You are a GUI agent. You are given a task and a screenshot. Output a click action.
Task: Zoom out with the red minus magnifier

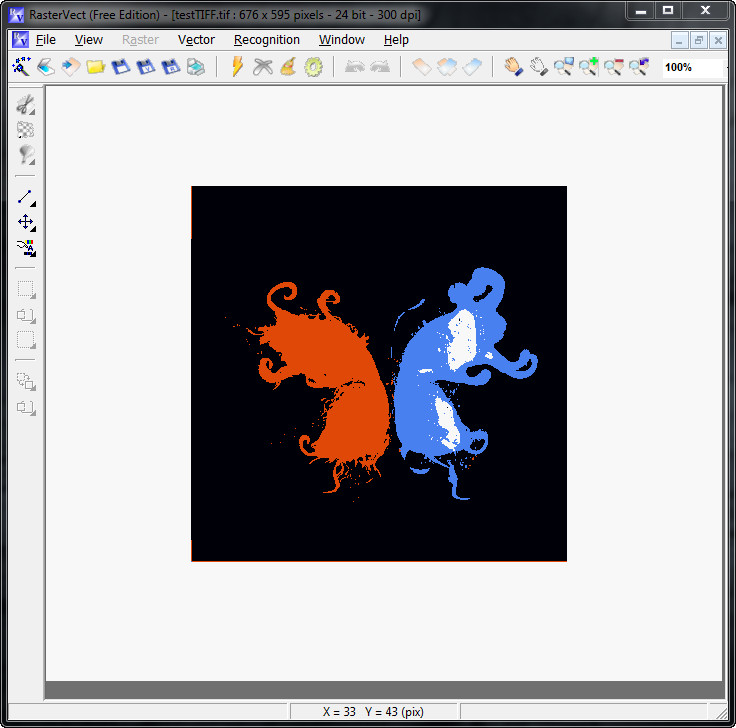tap(614, 67)
